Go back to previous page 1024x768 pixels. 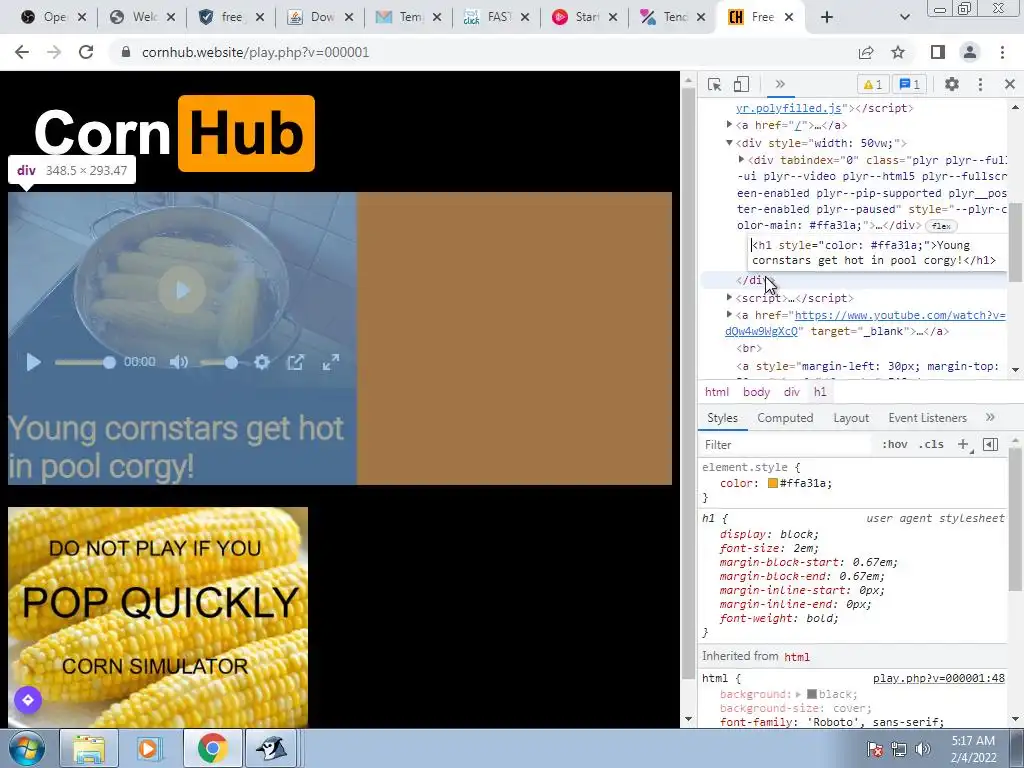[22, 52]
